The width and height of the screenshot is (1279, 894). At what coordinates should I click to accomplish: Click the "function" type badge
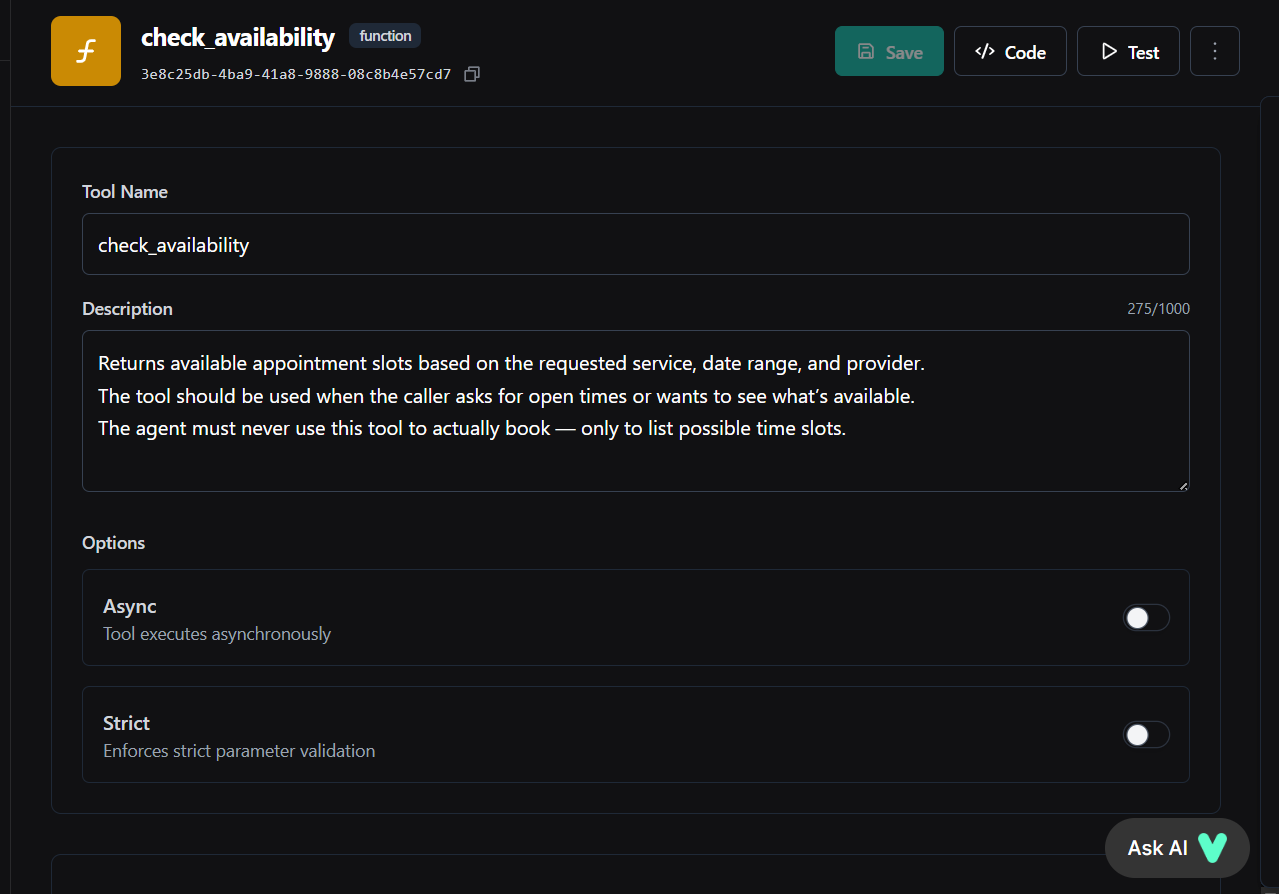[x=385, y=36]
